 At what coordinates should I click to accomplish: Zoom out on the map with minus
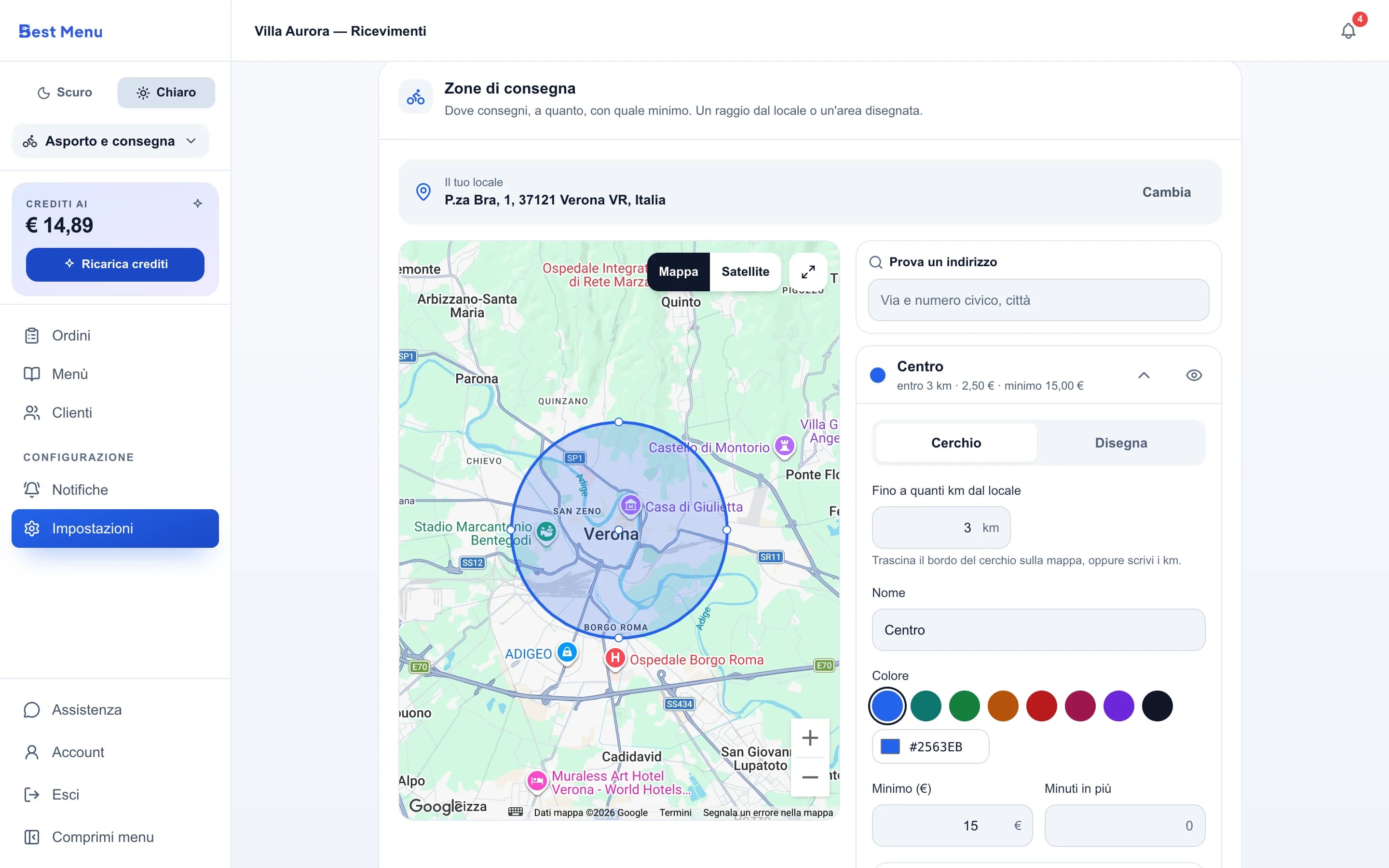point(810,777)
